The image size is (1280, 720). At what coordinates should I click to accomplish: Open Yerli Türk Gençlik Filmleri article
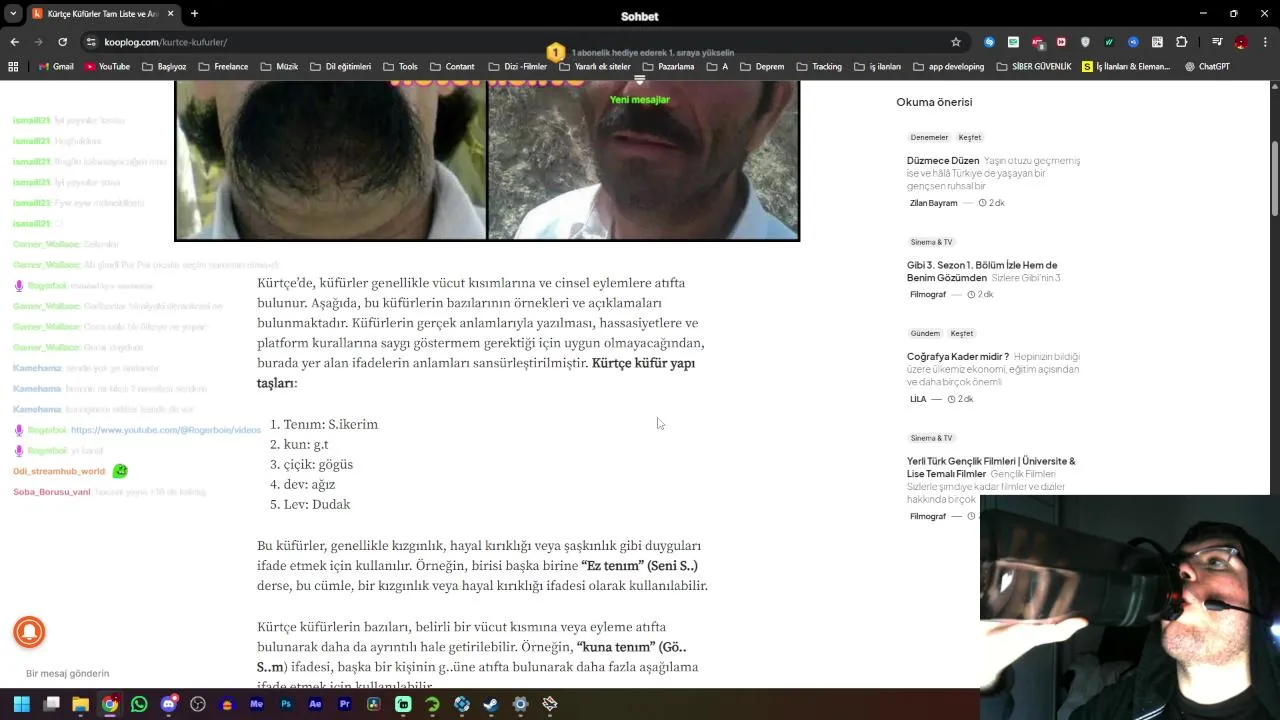991,467
